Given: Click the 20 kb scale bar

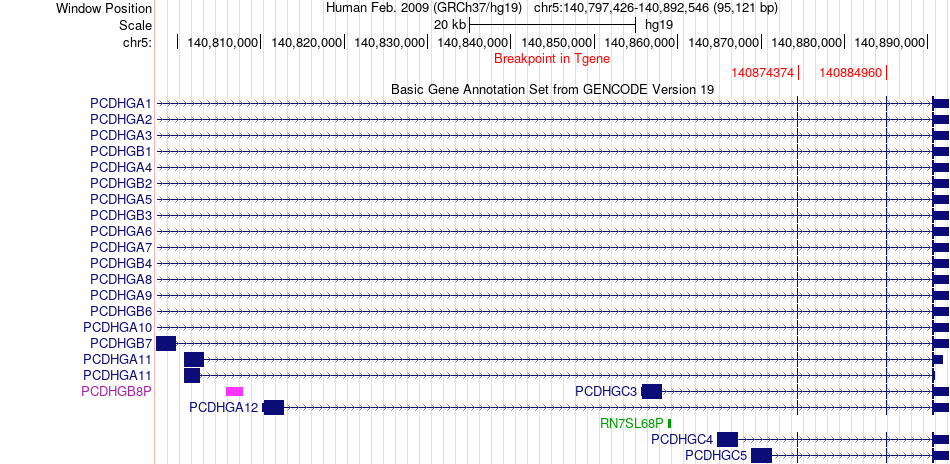Looking at the screenshot, I should [552, 23].
